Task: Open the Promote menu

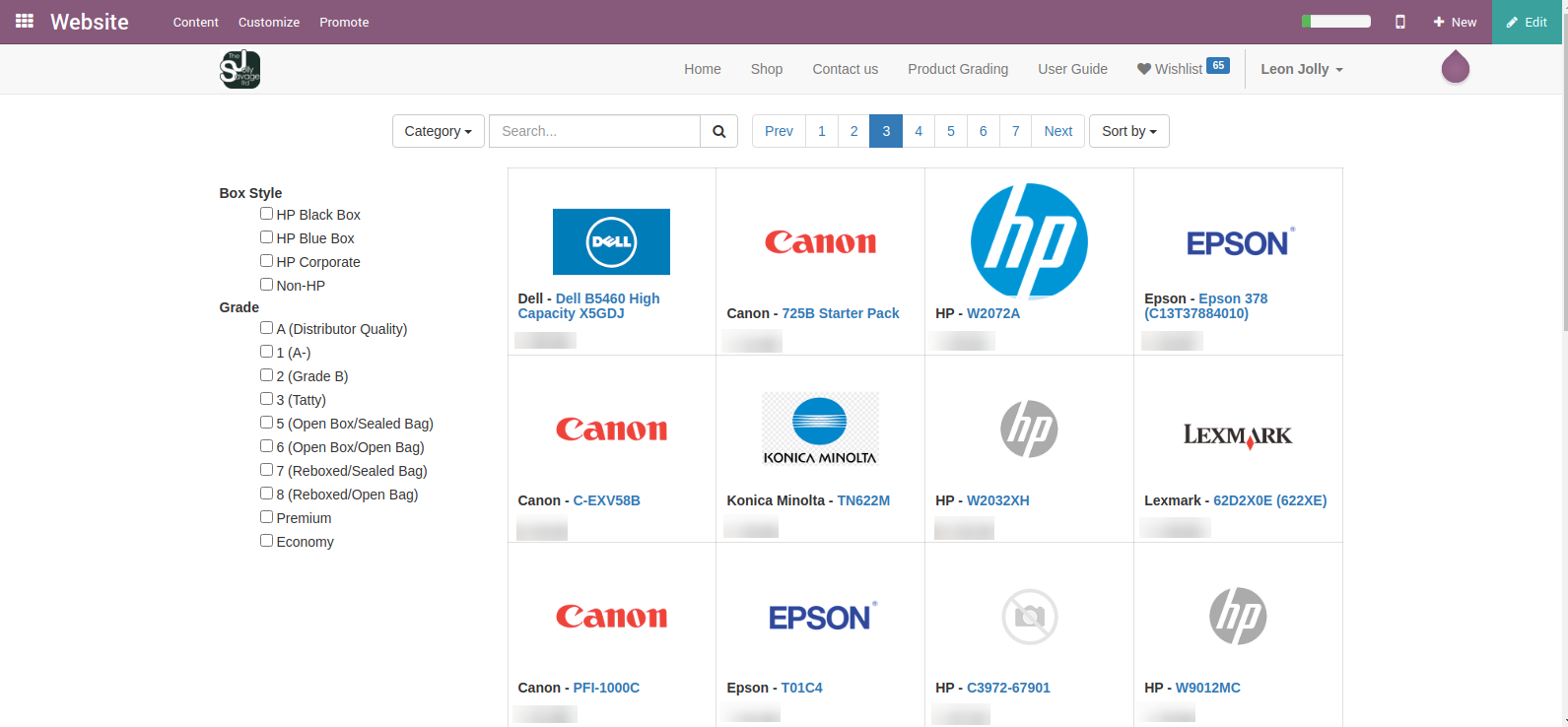Action: point(344,22)
